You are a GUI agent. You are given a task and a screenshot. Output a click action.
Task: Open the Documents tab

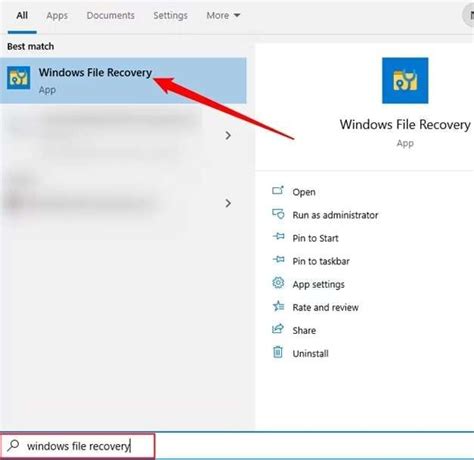(110, 16)
